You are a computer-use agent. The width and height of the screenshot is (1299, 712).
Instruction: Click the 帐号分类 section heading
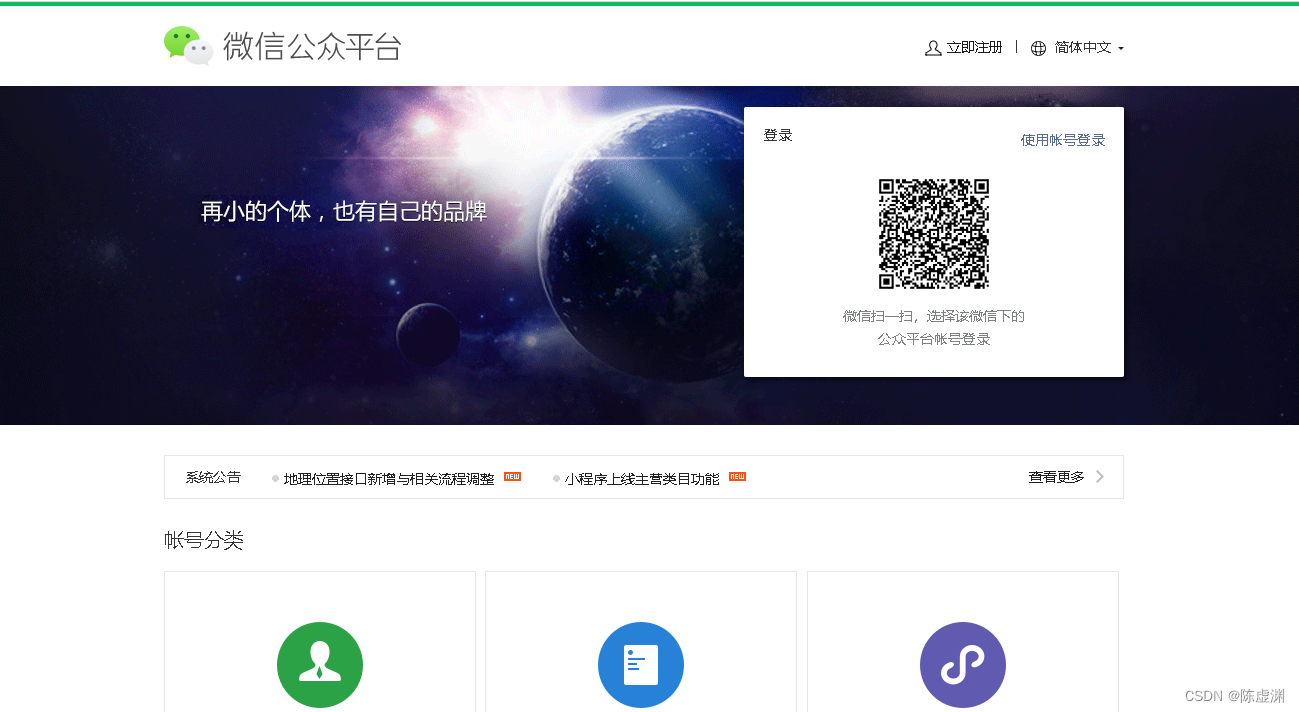[204, 541]
